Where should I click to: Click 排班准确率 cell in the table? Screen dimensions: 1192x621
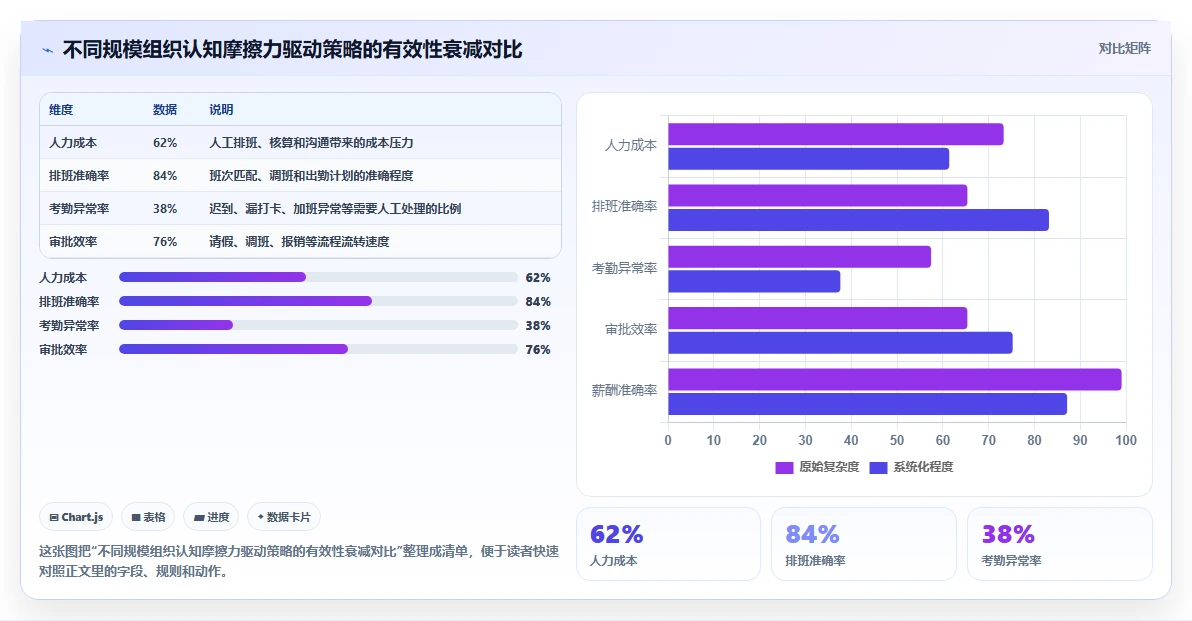click(79, 176)
